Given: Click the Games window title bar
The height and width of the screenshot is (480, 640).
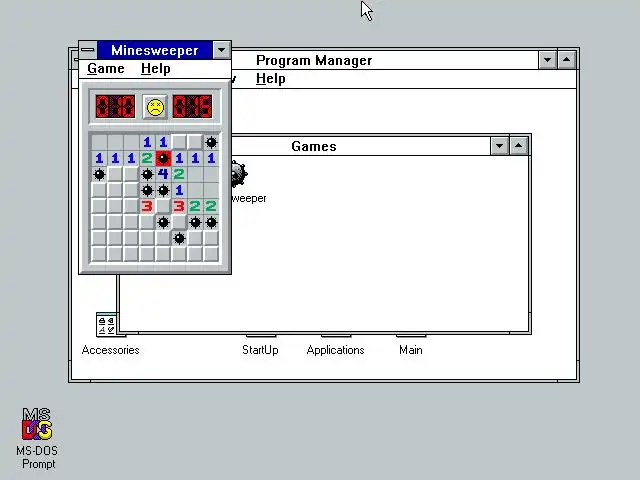Looking at the screenshot, I should [x=361, y=146].
